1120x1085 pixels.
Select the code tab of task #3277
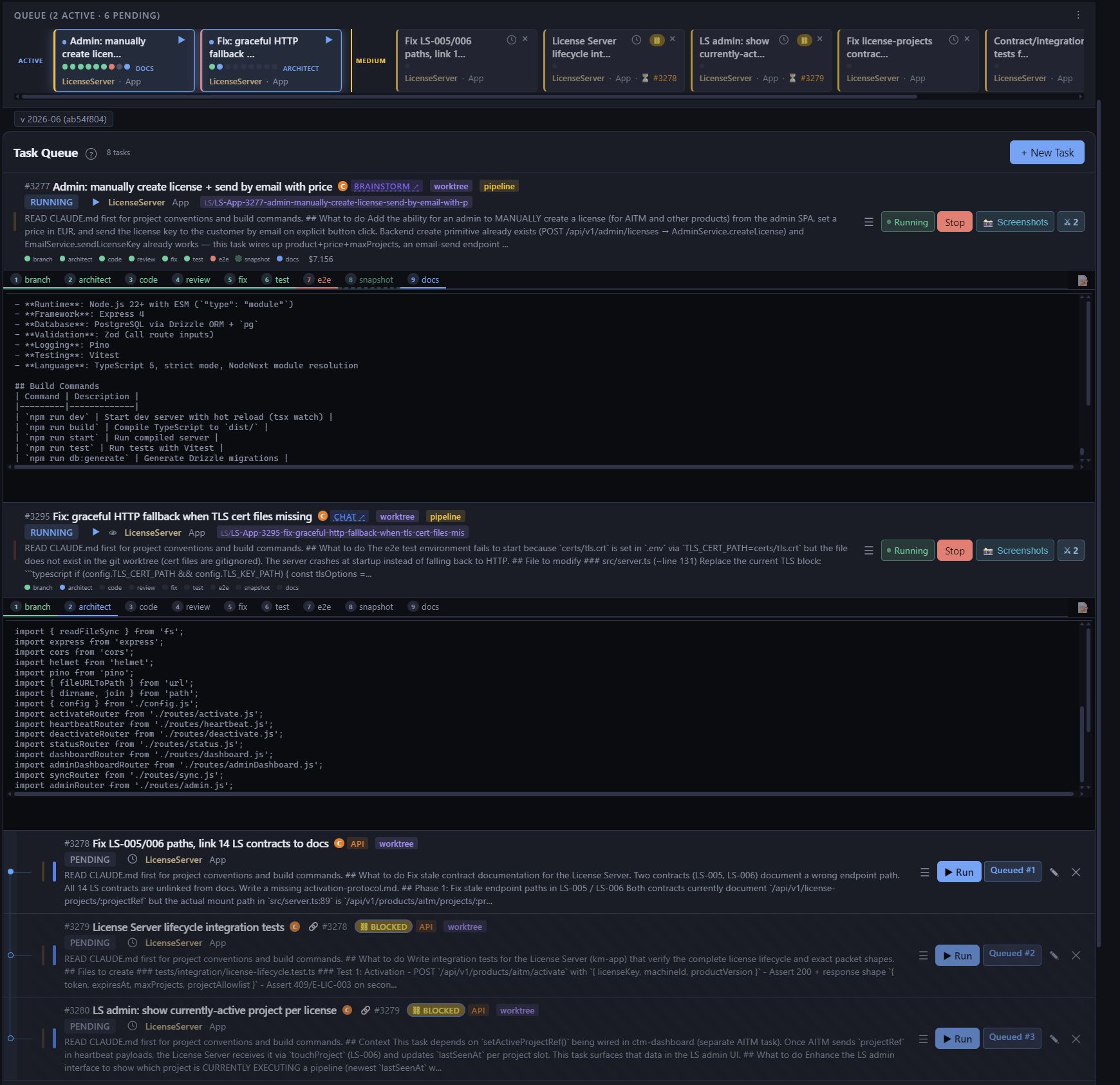click(142, 279)
